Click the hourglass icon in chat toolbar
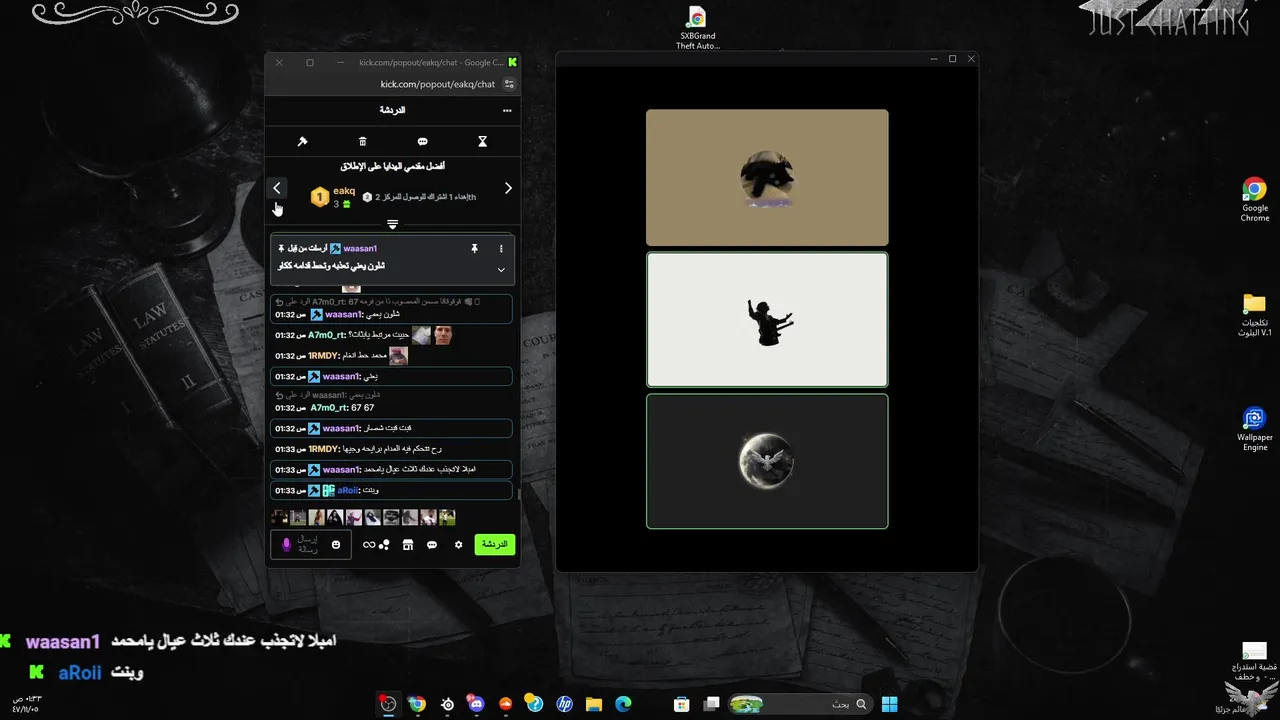 482,142
